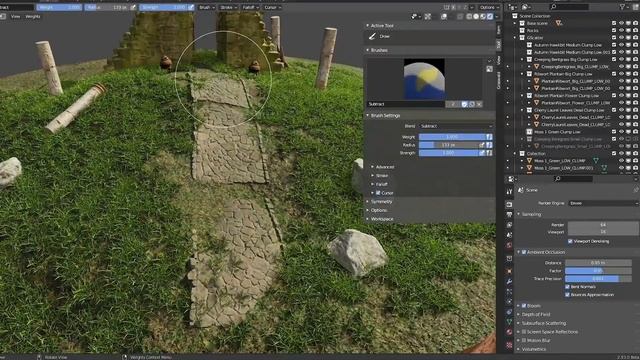This screenshot has height=360, width=640.
Task: Click the outliner search field
Action: coord(569,7)
